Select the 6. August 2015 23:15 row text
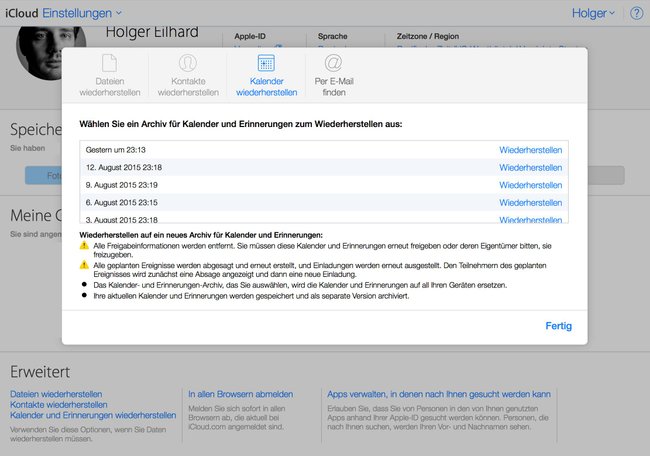This screenshot has width=650, height=456. pyautogui.click(x=121, y=203)
